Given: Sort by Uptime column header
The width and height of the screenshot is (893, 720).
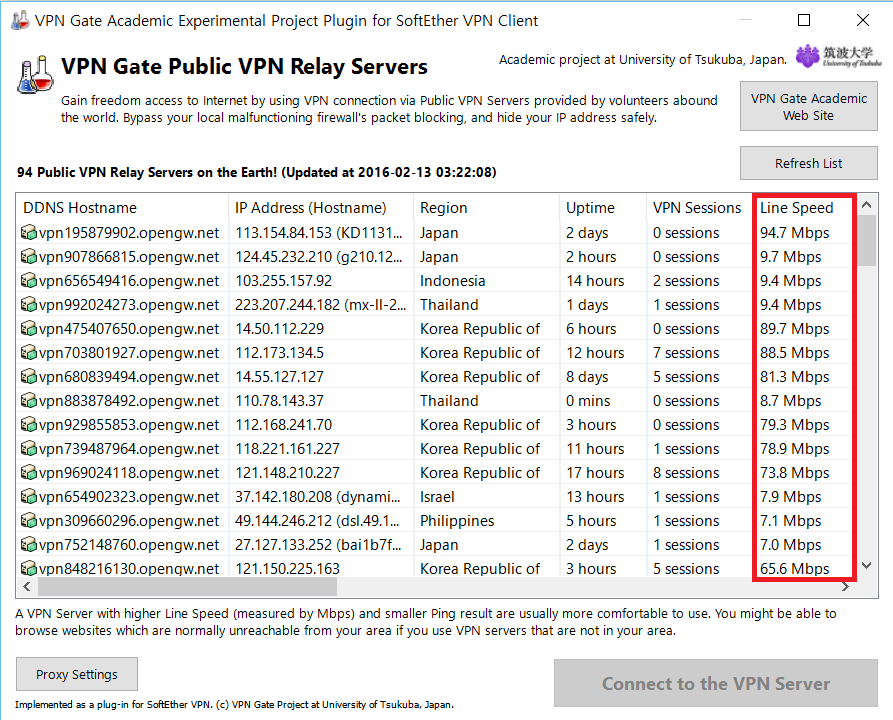Looking at the screenshot, I should point(603,207).
